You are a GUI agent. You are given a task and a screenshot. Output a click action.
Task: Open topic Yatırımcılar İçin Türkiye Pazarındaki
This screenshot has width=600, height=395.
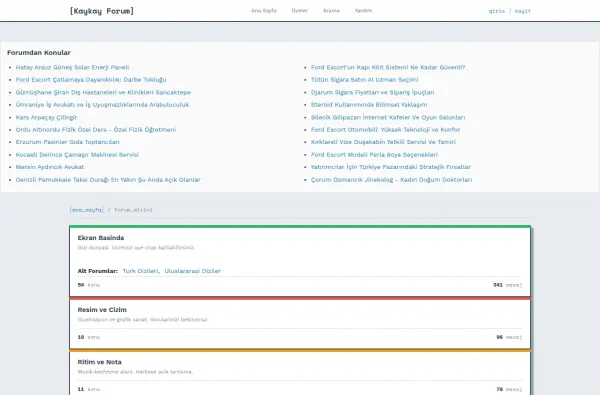click(x=391, y=167)
